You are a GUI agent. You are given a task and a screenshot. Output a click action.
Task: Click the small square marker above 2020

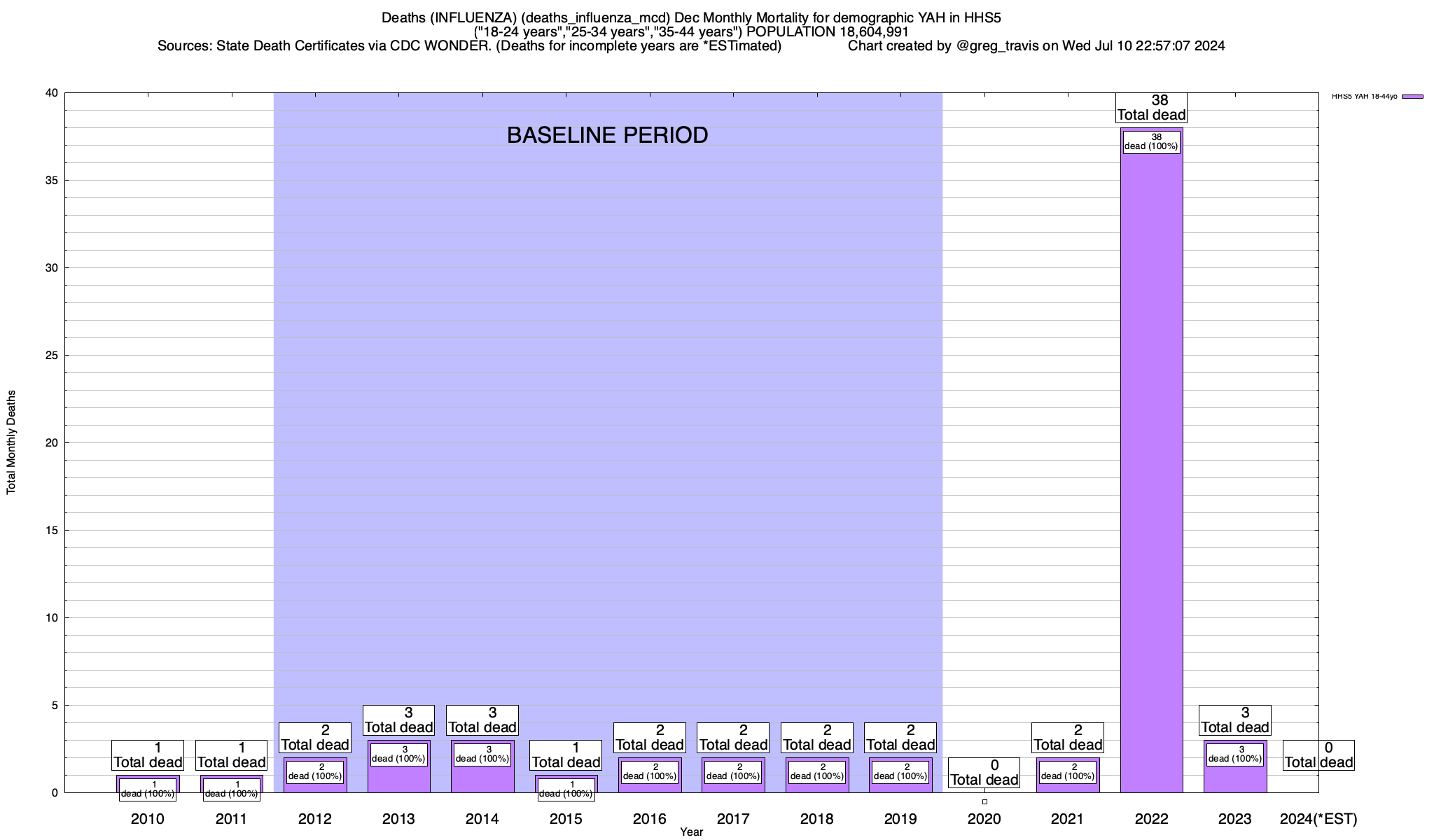point(984,801)
